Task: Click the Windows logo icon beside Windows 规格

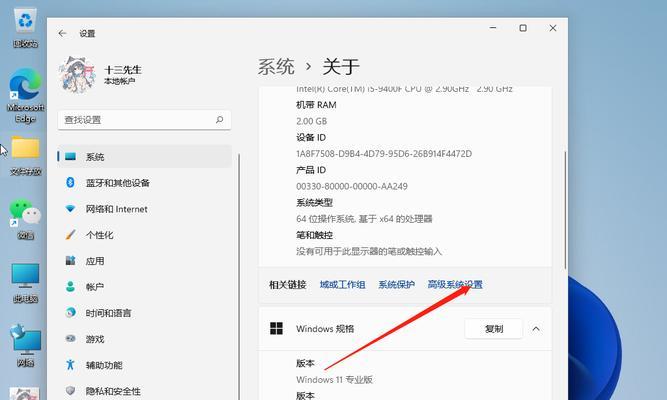Action: [276, 329]
